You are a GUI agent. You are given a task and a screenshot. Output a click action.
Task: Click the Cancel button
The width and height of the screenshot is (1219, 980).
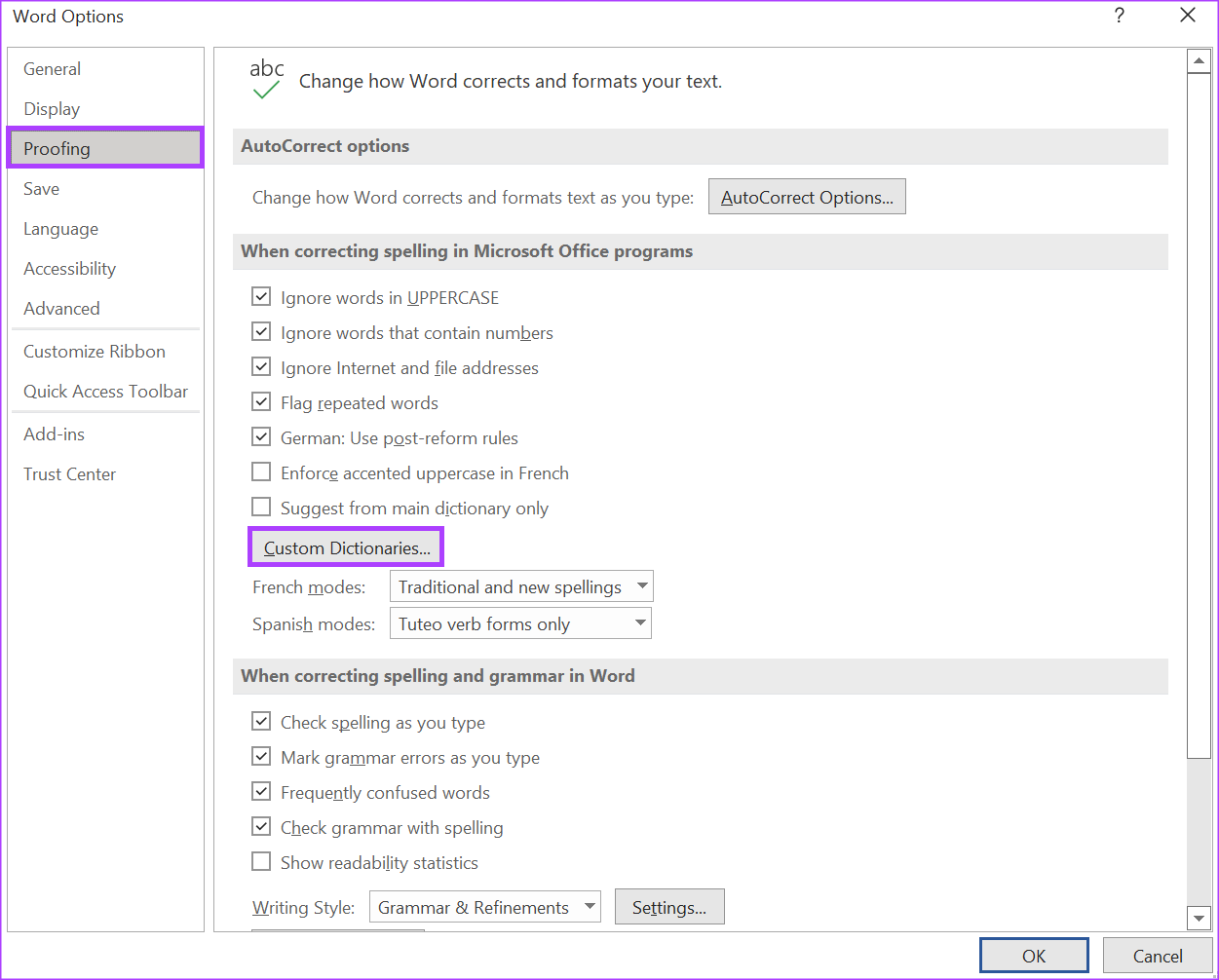coord(1158,956)
